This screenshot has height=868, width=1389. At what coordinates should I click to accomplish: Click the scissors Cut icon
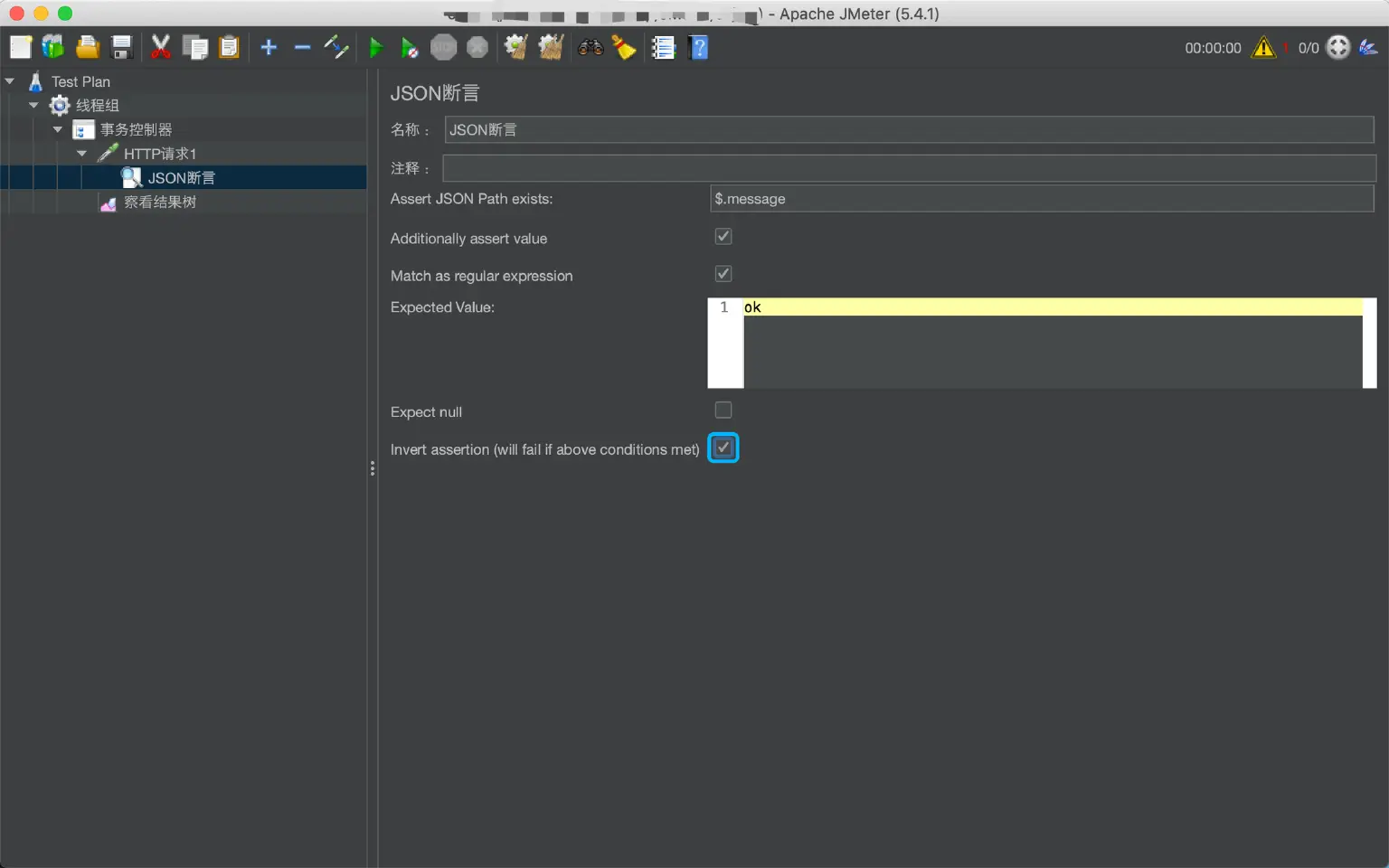[161, 48]
